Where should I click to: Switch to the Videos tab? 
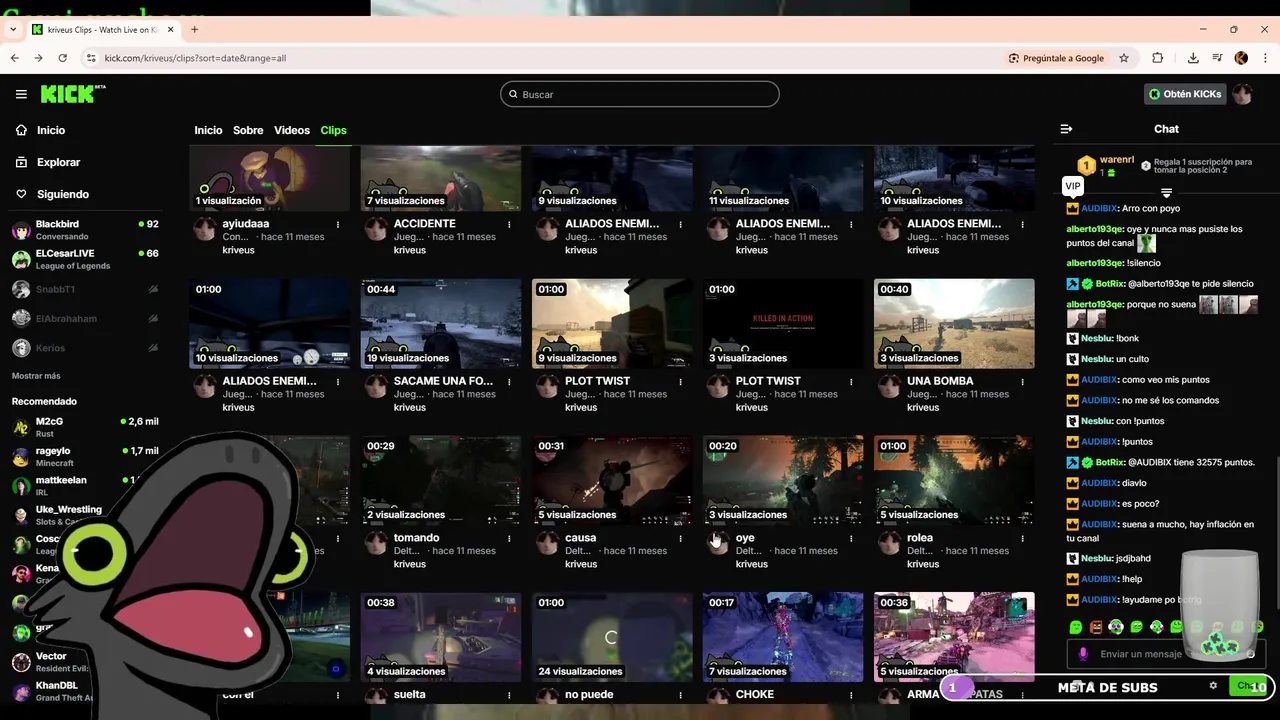pyautogui.click(x=292, y=130)
